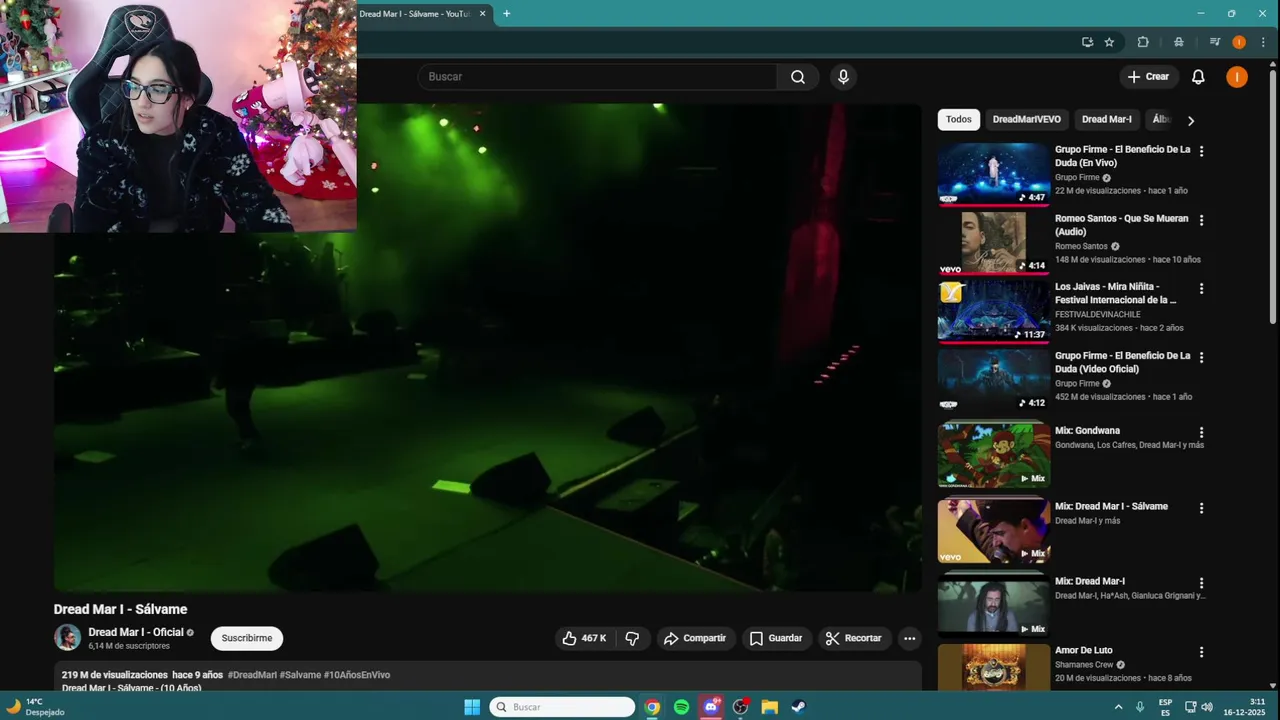Bookmark this page with the star icon
Viewport: 1280px width, 720px height.
pyautogui.click(x=1109, y=42)
